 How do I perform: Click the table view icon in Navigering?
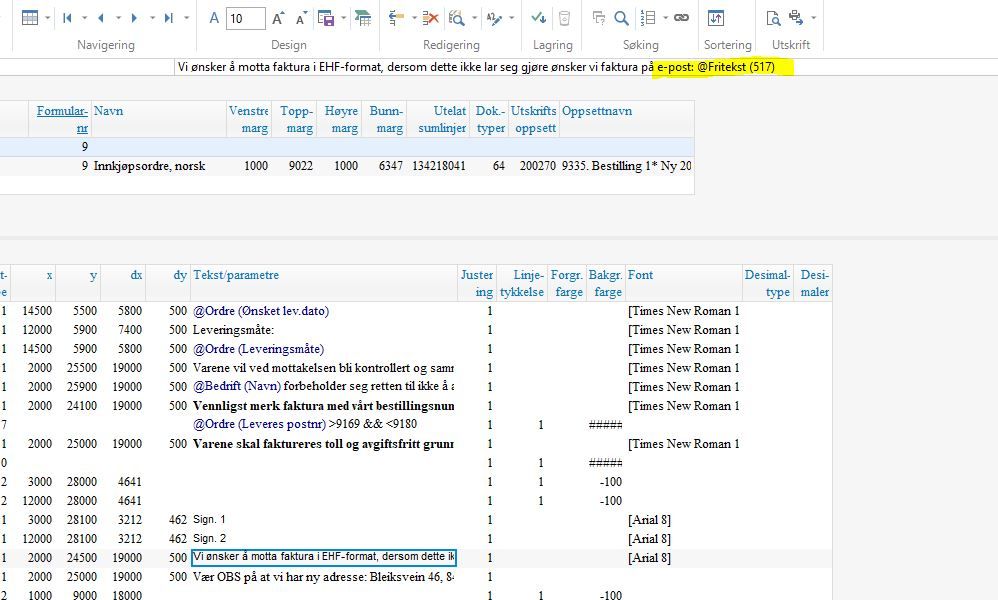(30, 18)
